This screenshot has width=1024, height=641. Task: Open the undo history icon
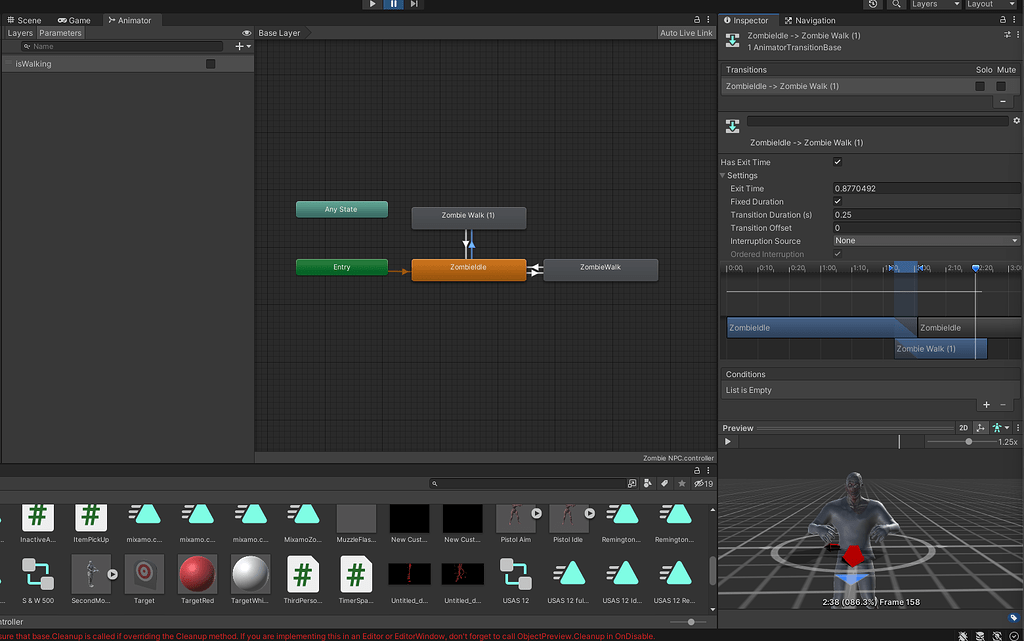click(873, 4)
